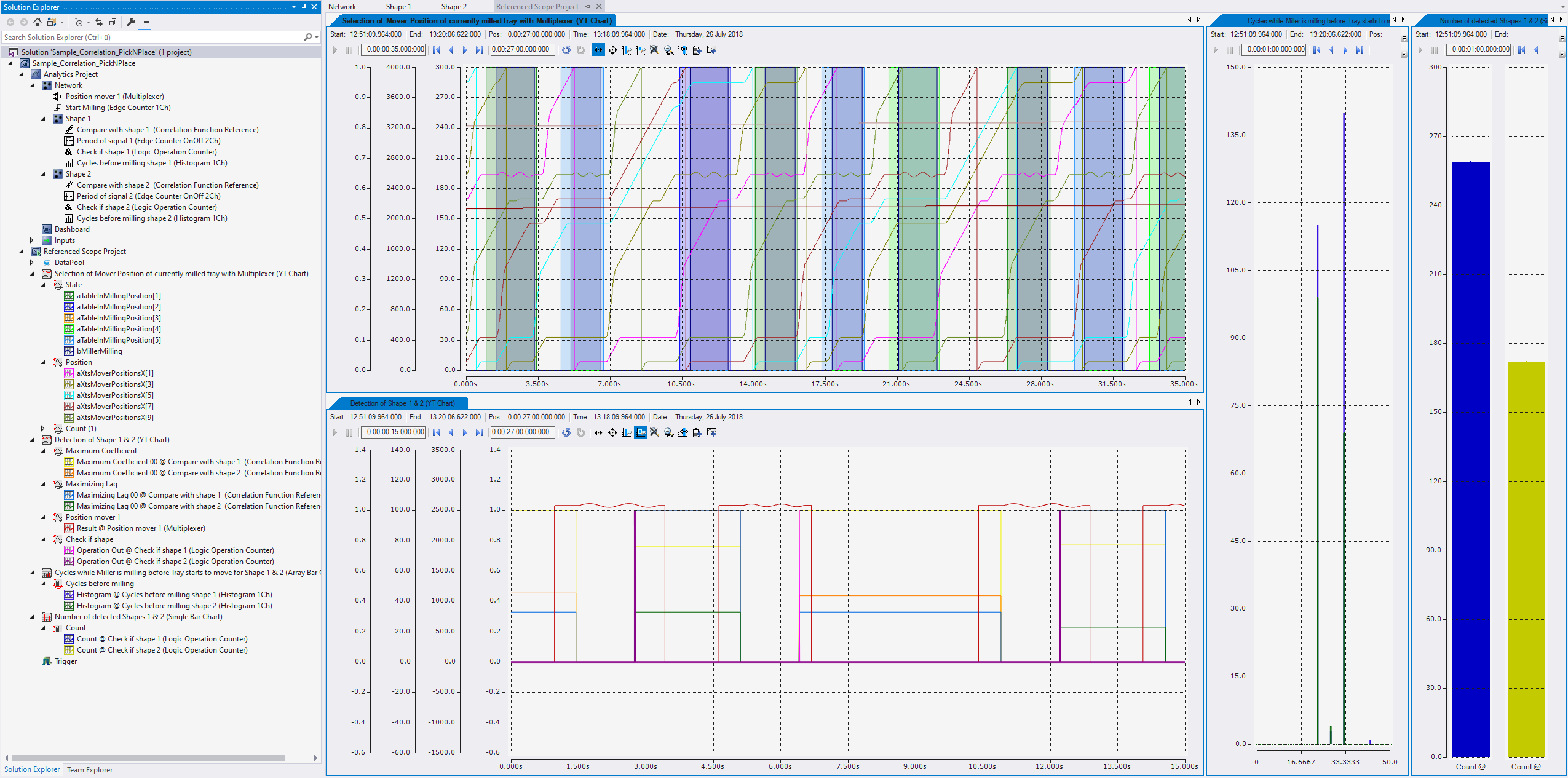The height and width of the screenshot is (778, 1568).
Task: Toggle horizontal panning in the Detection of Shape chart
Action: coord(598,432)
